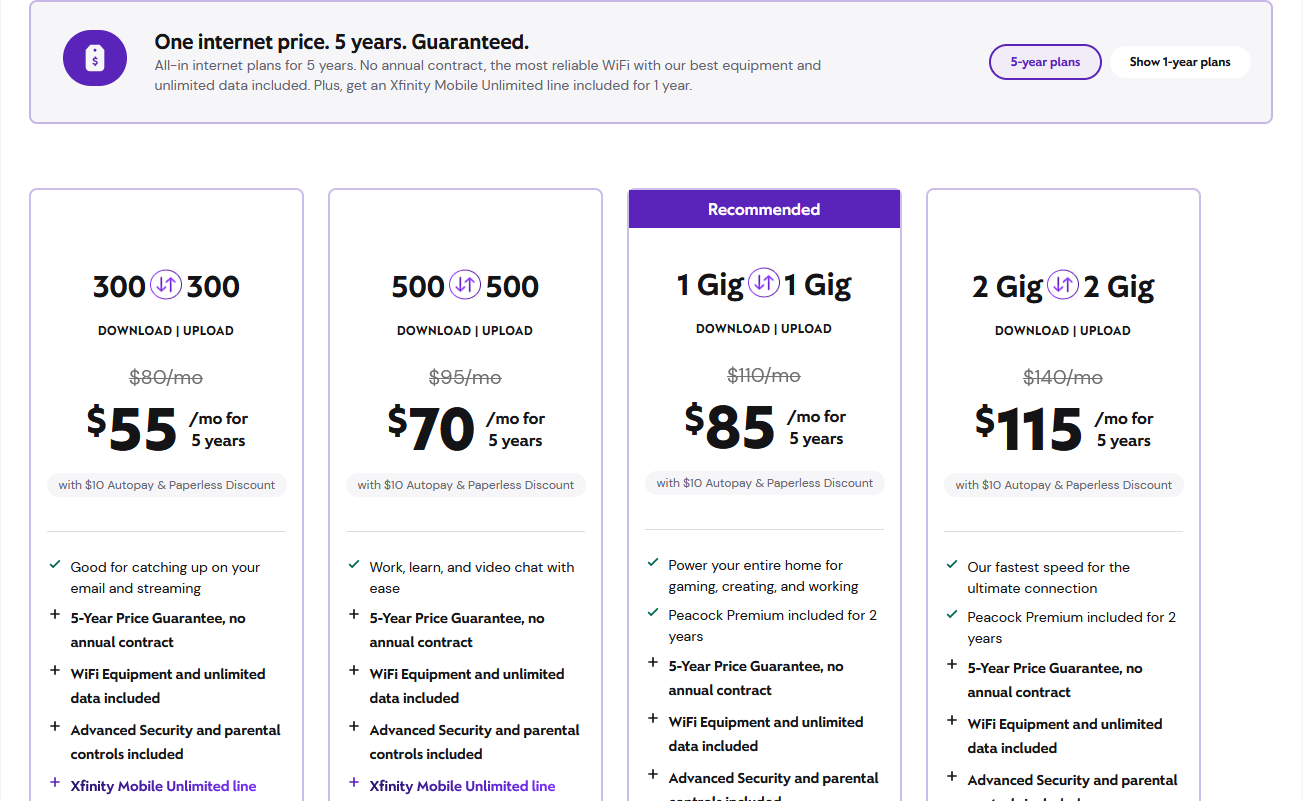Click upload/download arrows icon on 300 plan
Viewport: 1303px width, 801px height.
point(166,286)
